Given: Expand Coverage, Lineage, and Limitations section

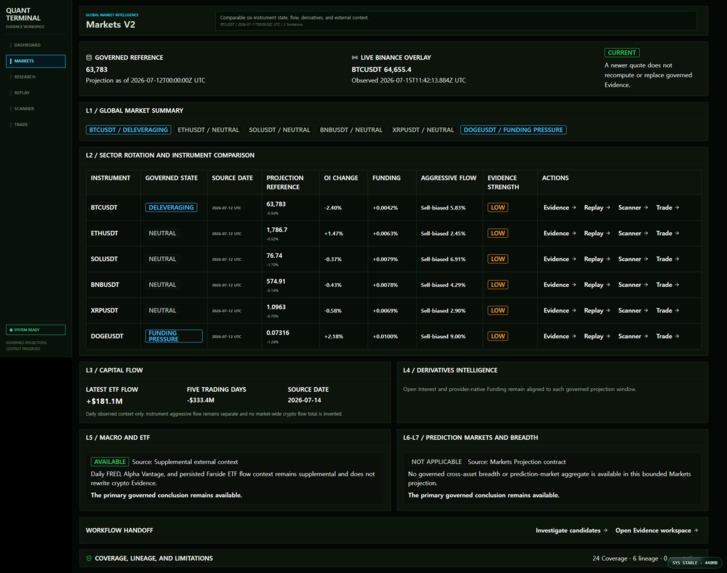Looking at the screenshot, I should point(393,559).
